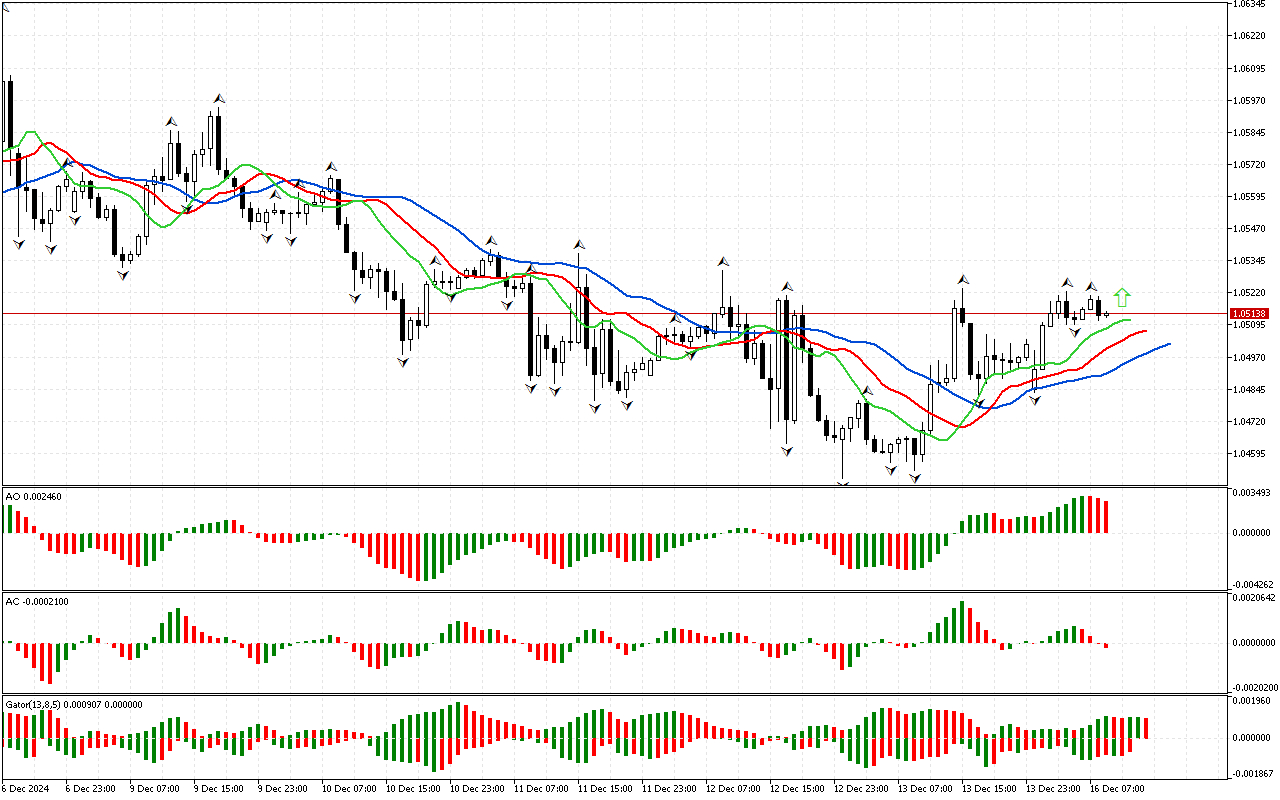Click the 1.05970 price axis label

point(1249,100)
